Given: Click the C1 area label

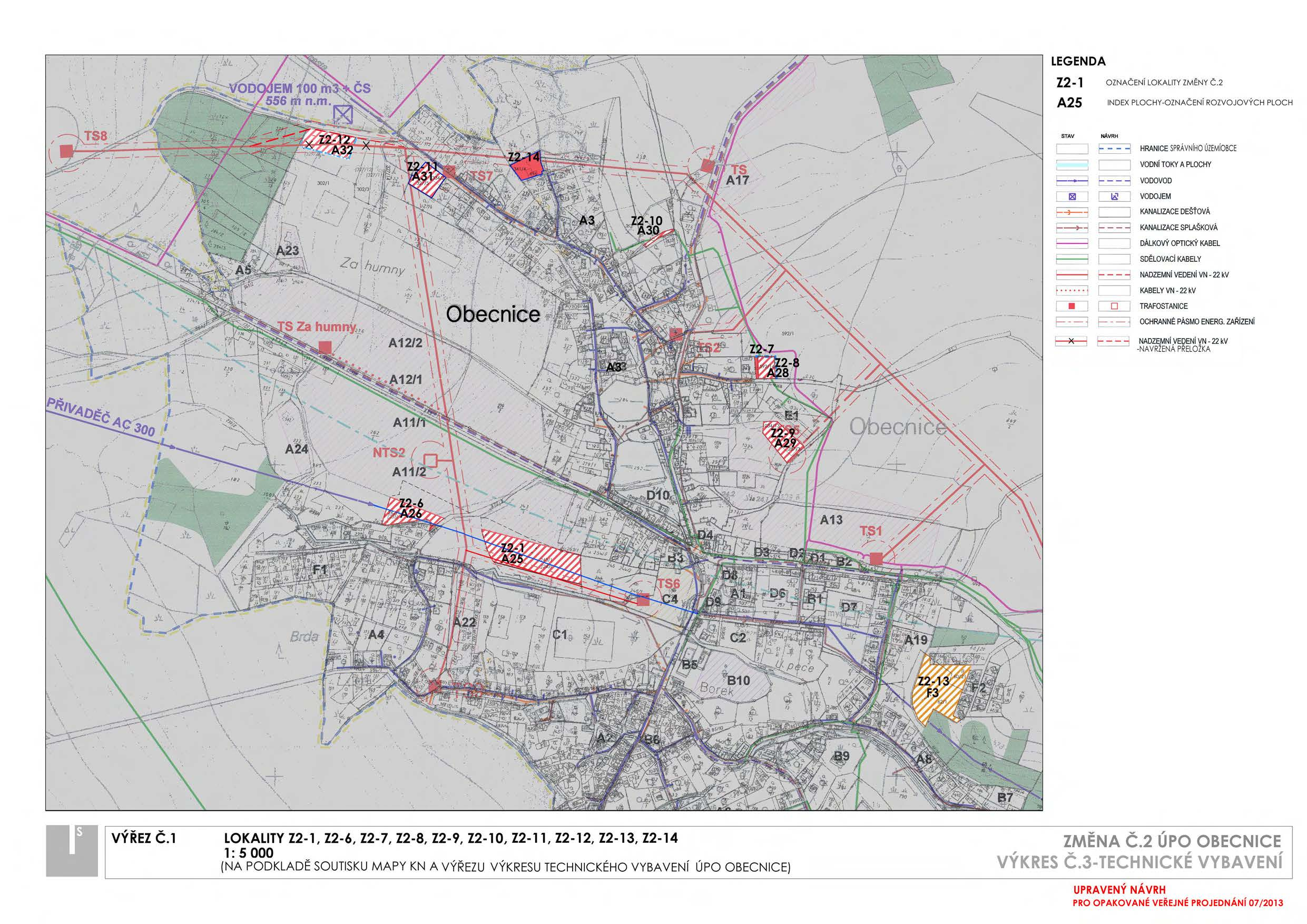Looking at the screenshot, I should (x=560, y=634).
